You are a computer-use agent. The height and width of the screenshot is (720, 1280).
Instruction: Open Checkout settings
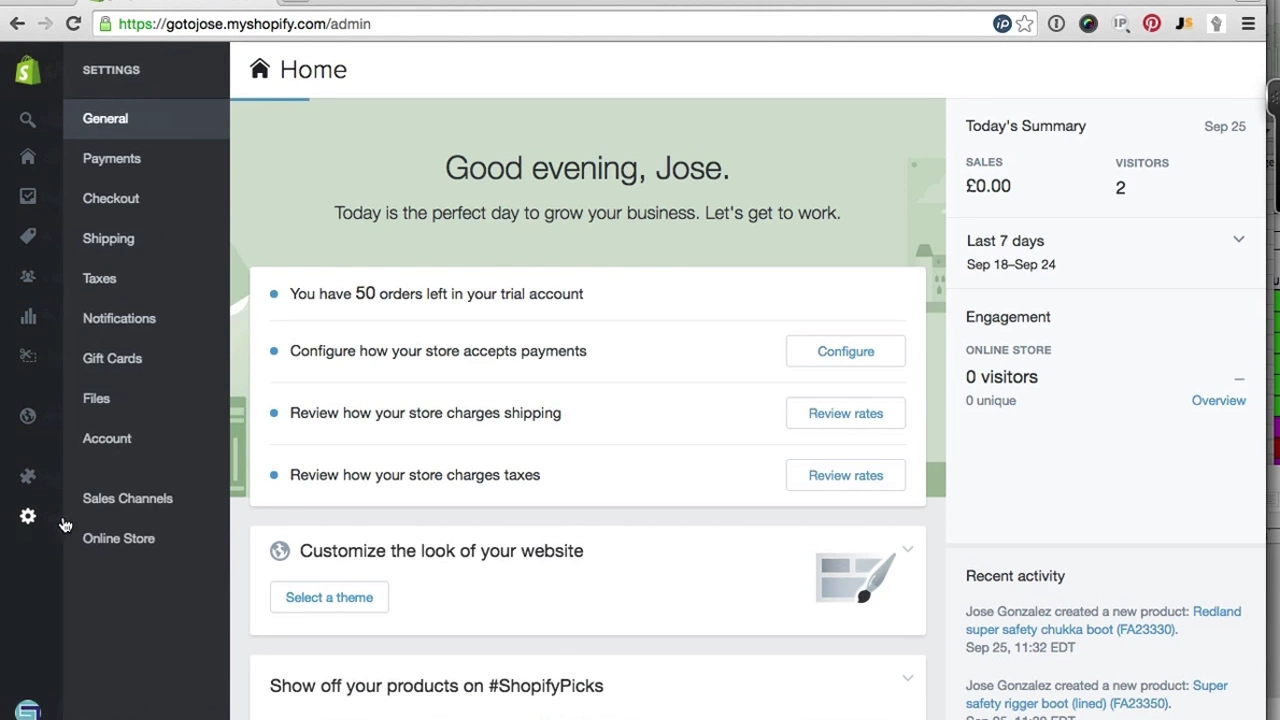tap(111, 198)
